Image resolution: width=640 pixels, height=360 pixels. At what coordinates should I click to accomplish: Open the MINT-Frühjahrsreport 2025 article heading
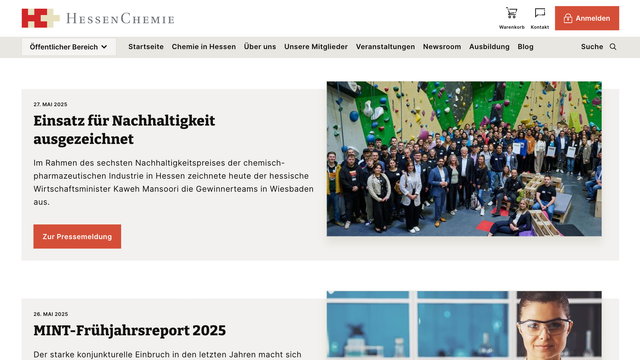(x=129, y=330)
